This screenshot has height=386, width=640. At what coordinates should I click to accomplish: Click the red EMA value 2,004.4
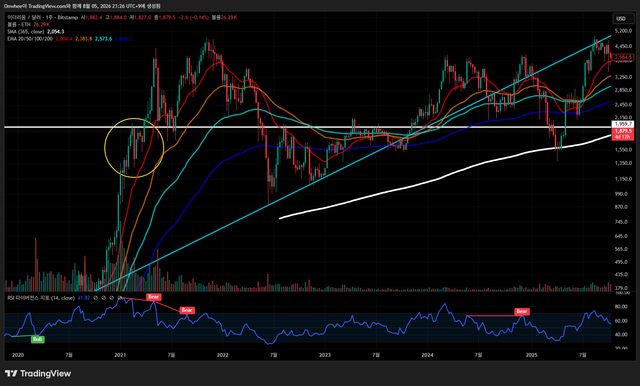pos(63,38)
